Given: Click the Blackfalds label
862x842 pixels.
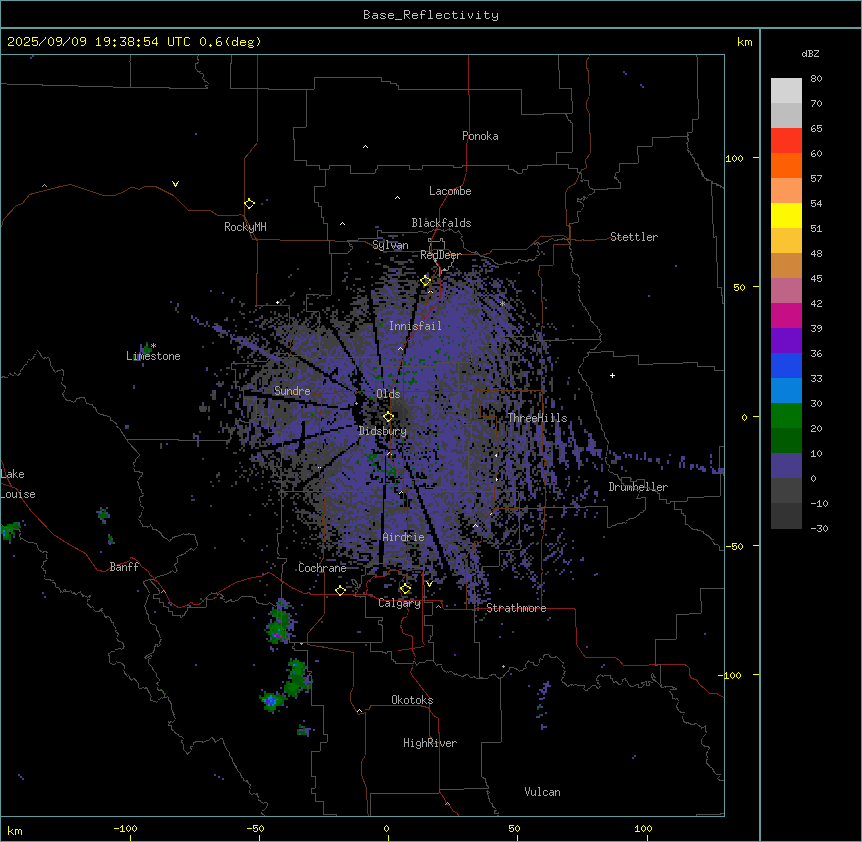Looking at the screenshot, I should pos(441,223).
